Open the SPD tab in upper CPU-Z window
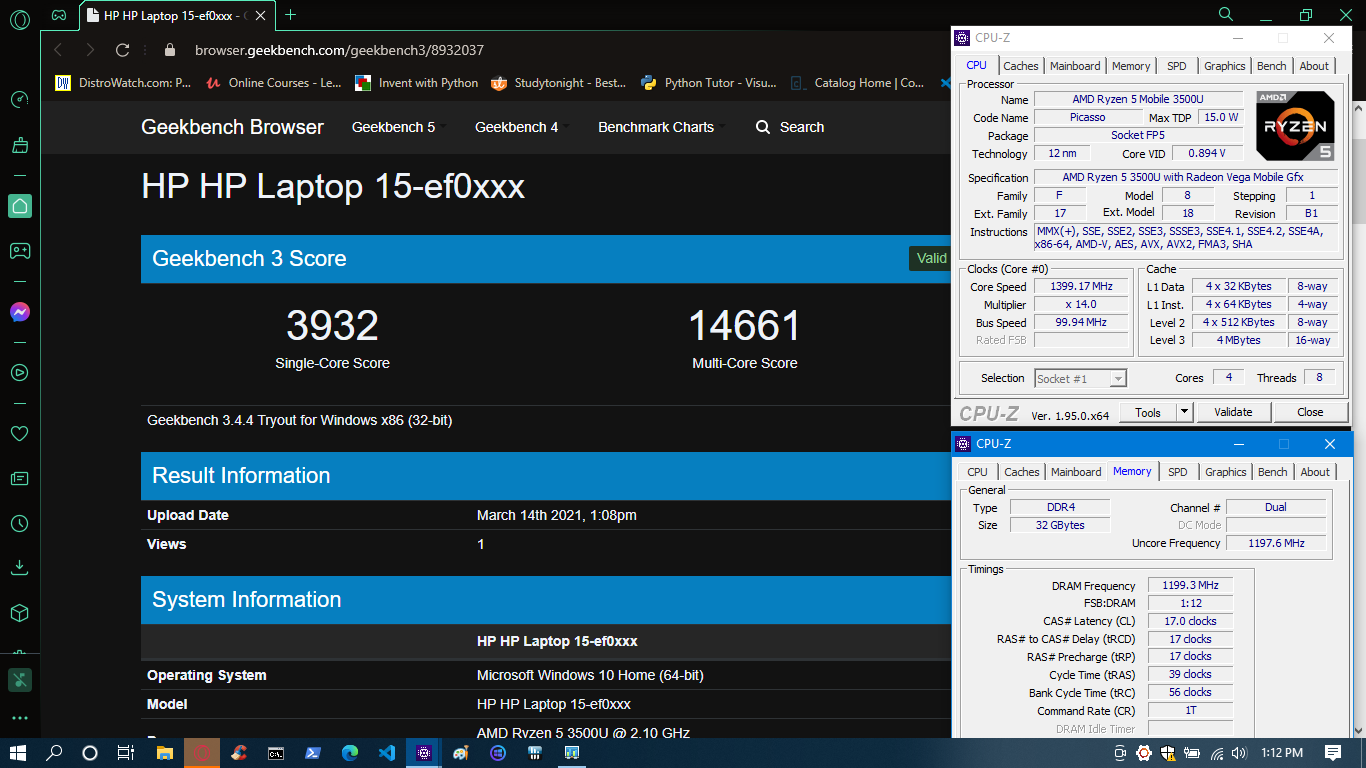The width and height of the screenshot is (1366, 768). [x=1177, y=66]
